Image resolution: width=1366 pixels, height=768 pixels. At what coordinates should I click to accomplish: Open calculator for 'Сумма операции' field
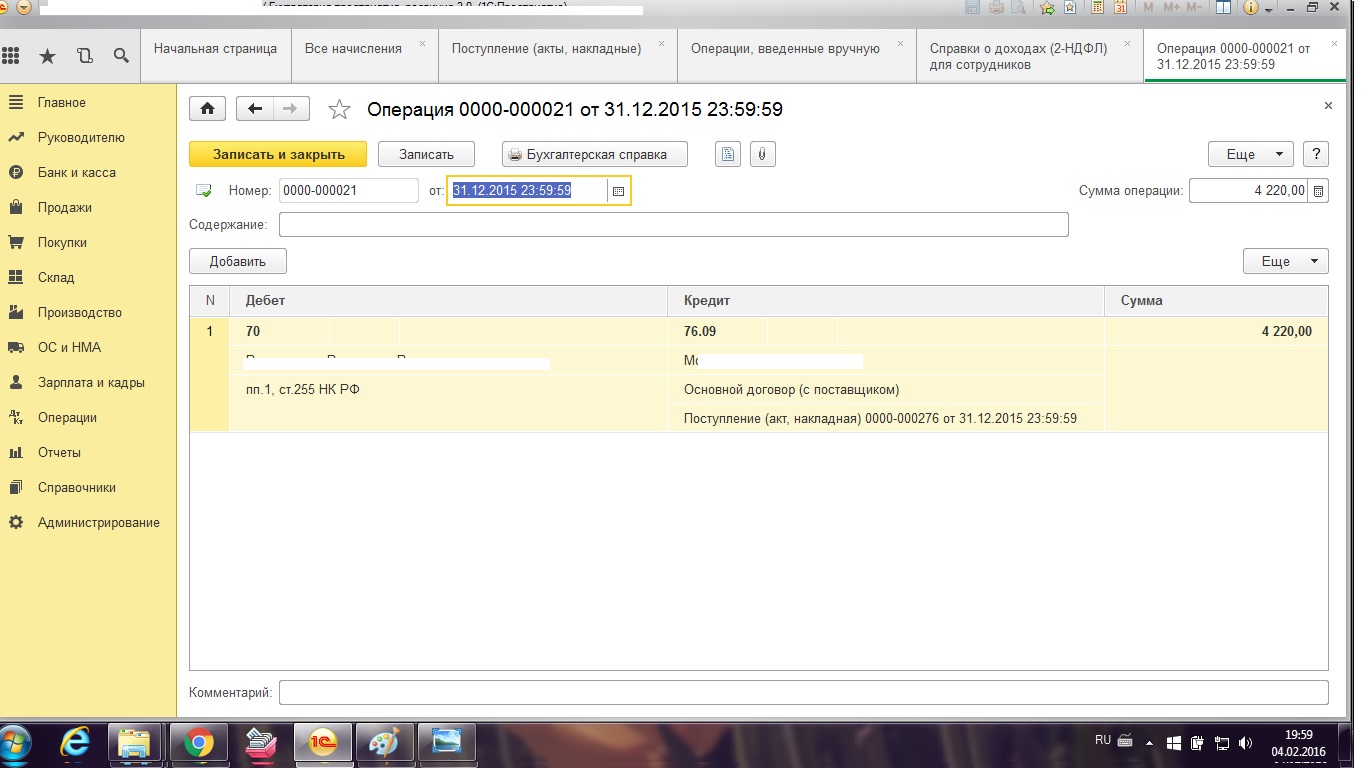(x=1319, y=191)
